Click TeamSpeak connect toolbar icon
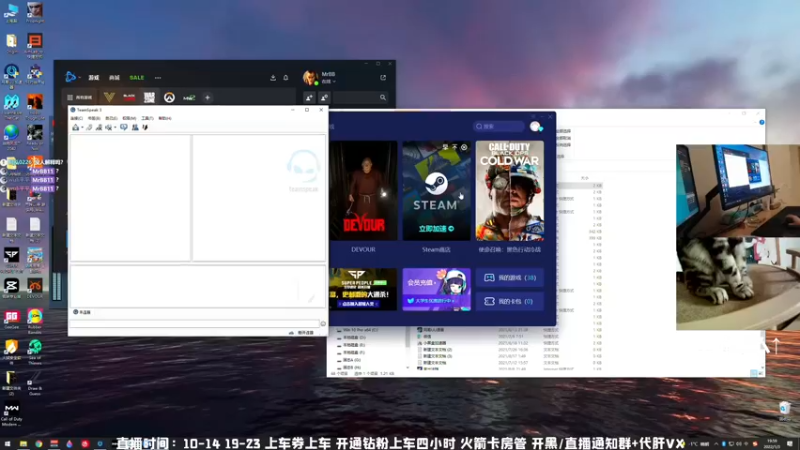The height and width of the screenshot is (450, 800). coord(76,128)
